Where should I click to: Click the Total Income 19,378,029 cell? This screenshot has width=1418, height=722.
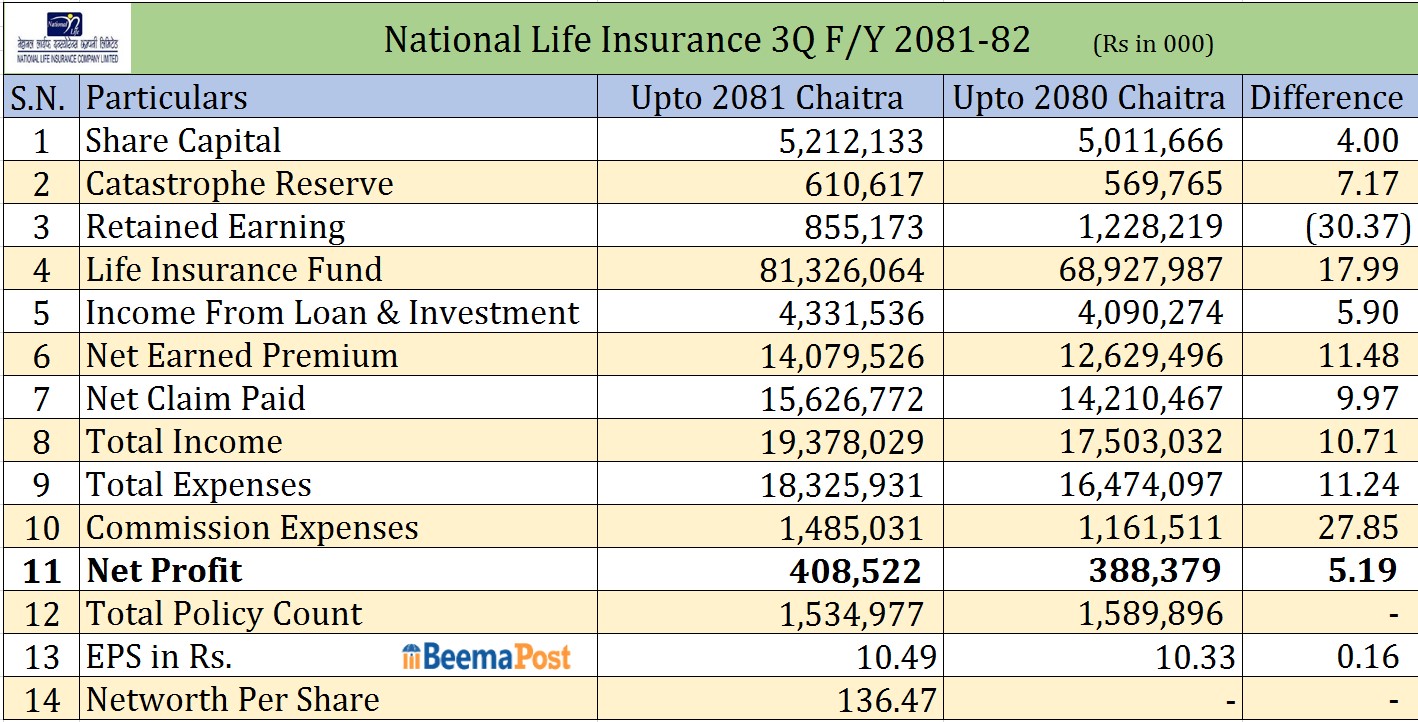click(851, 442)
